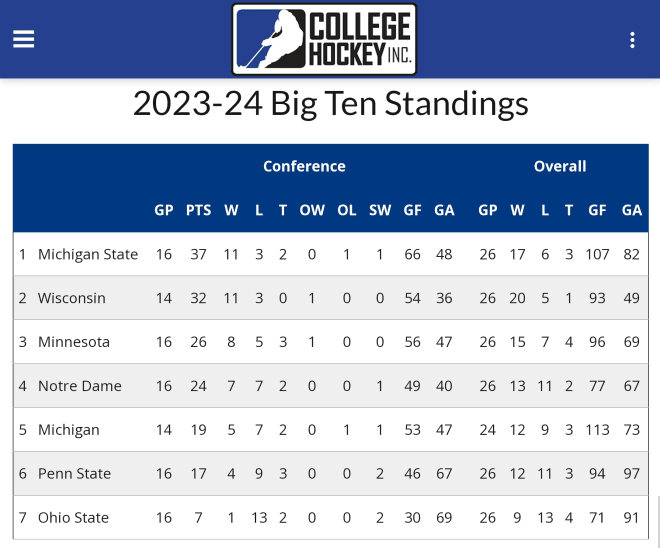Select the Michigan team name
The height and width of the screenshot is (548, 660).
69,430
